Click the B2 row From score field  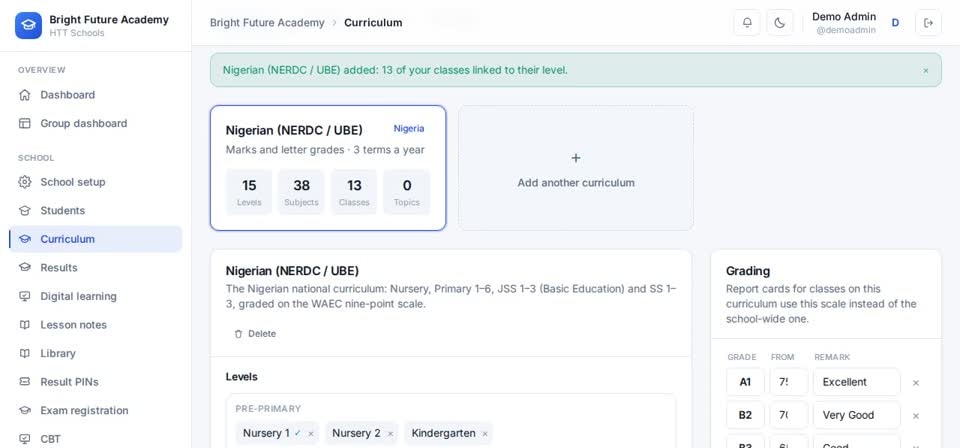(x=789, y=415)
